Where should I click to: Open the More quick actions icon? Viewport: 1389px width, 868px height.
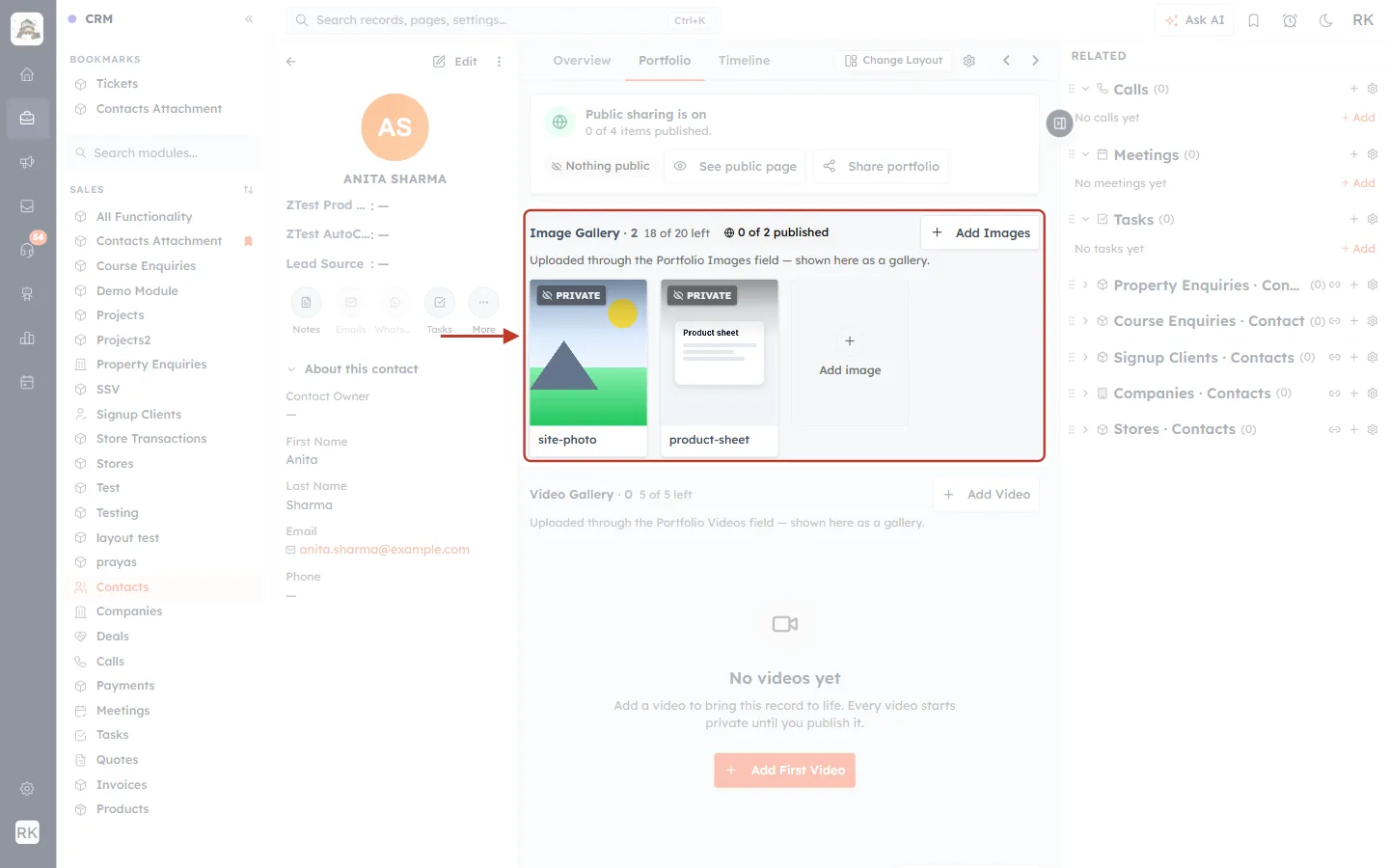click(483, 303)
